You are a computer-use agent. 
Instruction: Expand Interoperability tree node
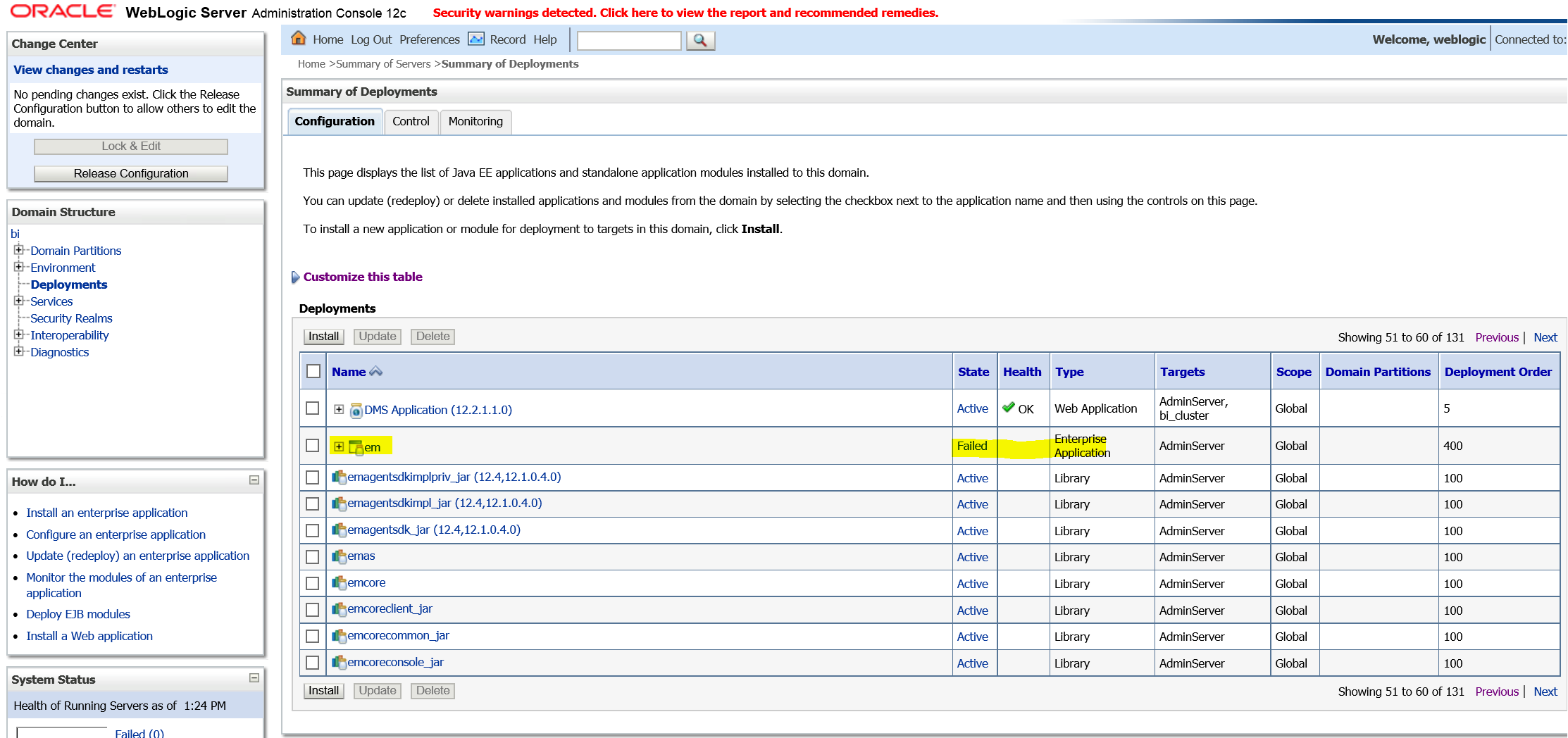point(19,334)
